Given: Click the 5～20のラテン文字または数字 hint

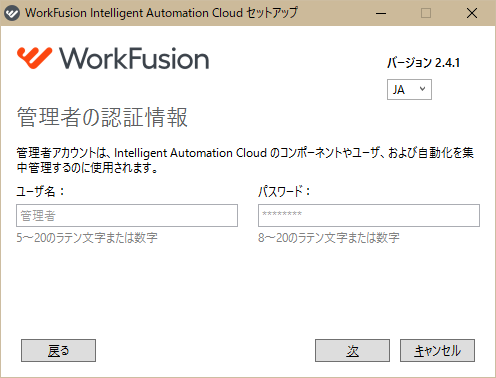Looking at the screenshot, I should [x=87, y=238].
